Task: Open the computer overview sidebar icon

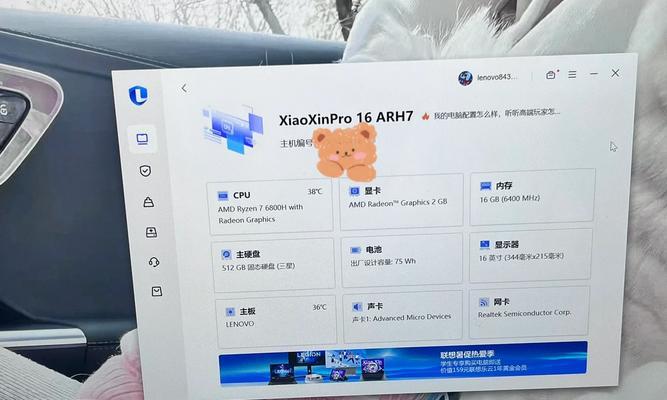Action: click(143, 139)
